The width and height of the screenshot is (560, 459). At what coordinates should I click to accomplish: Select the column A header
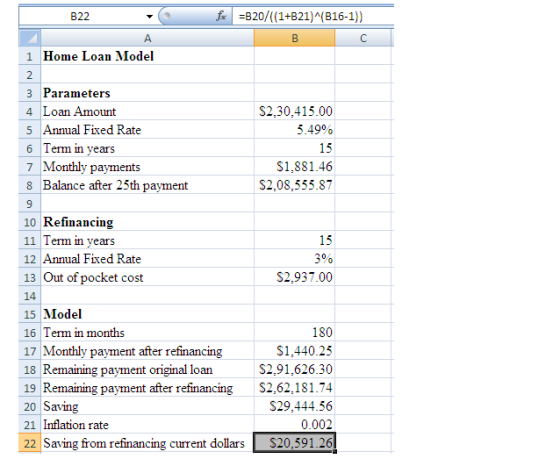coord(148,38)
